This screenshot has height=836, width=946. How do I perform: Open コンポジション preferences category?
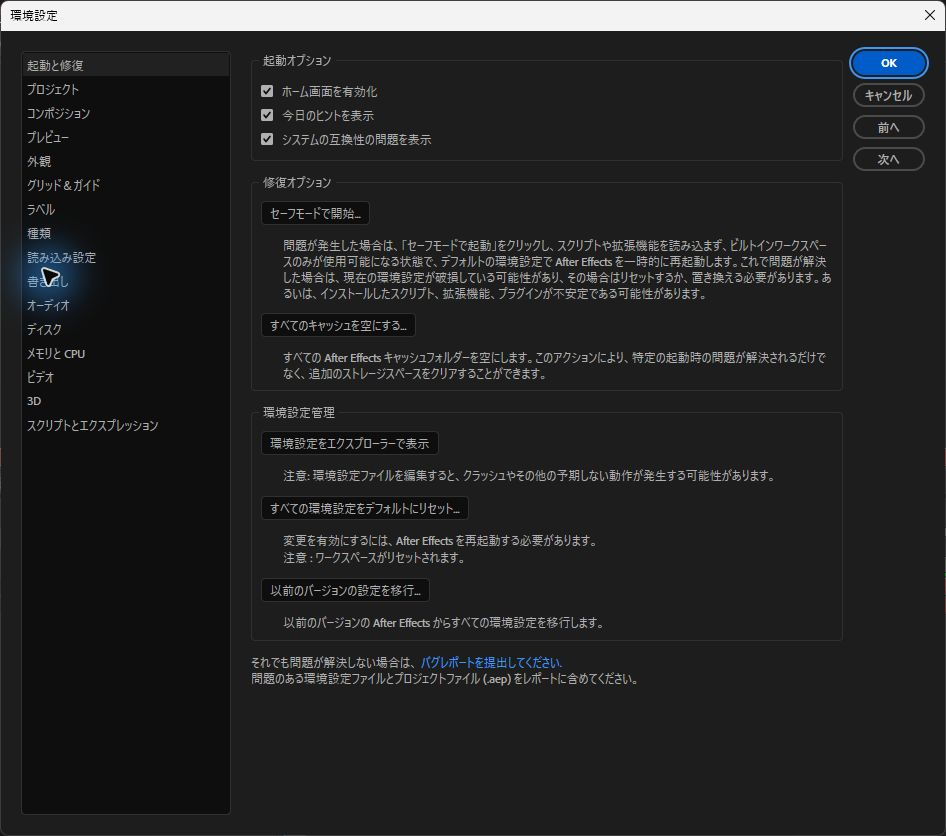point(125,113)
